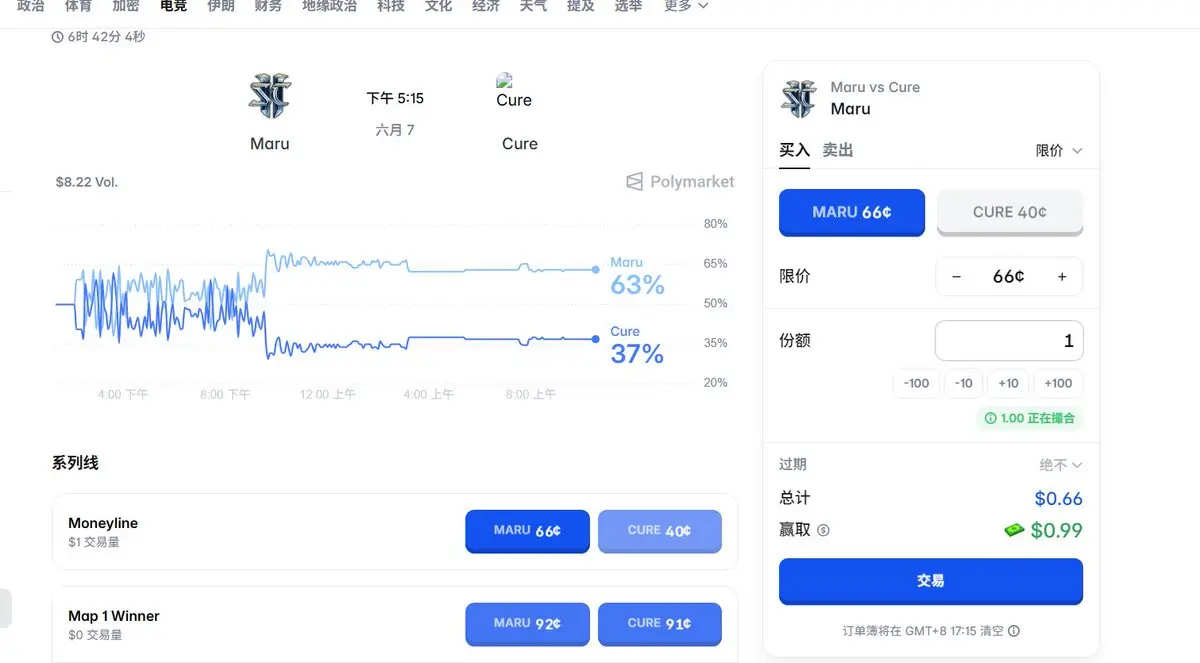Screen dimensions: 1200x663
Task: Choose CURE 40¢ in Moneyline row
Action: pyautogui.click(x=660, y=531)
